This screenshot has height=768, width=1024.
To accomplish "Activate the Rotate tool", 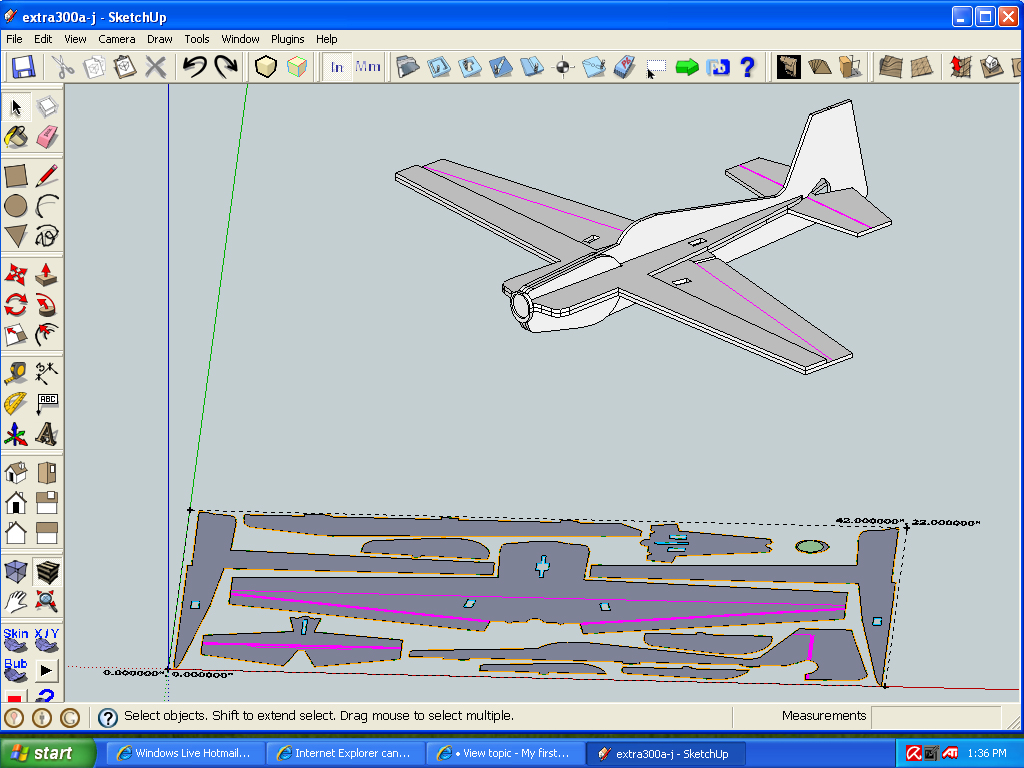I will (16, 304).
